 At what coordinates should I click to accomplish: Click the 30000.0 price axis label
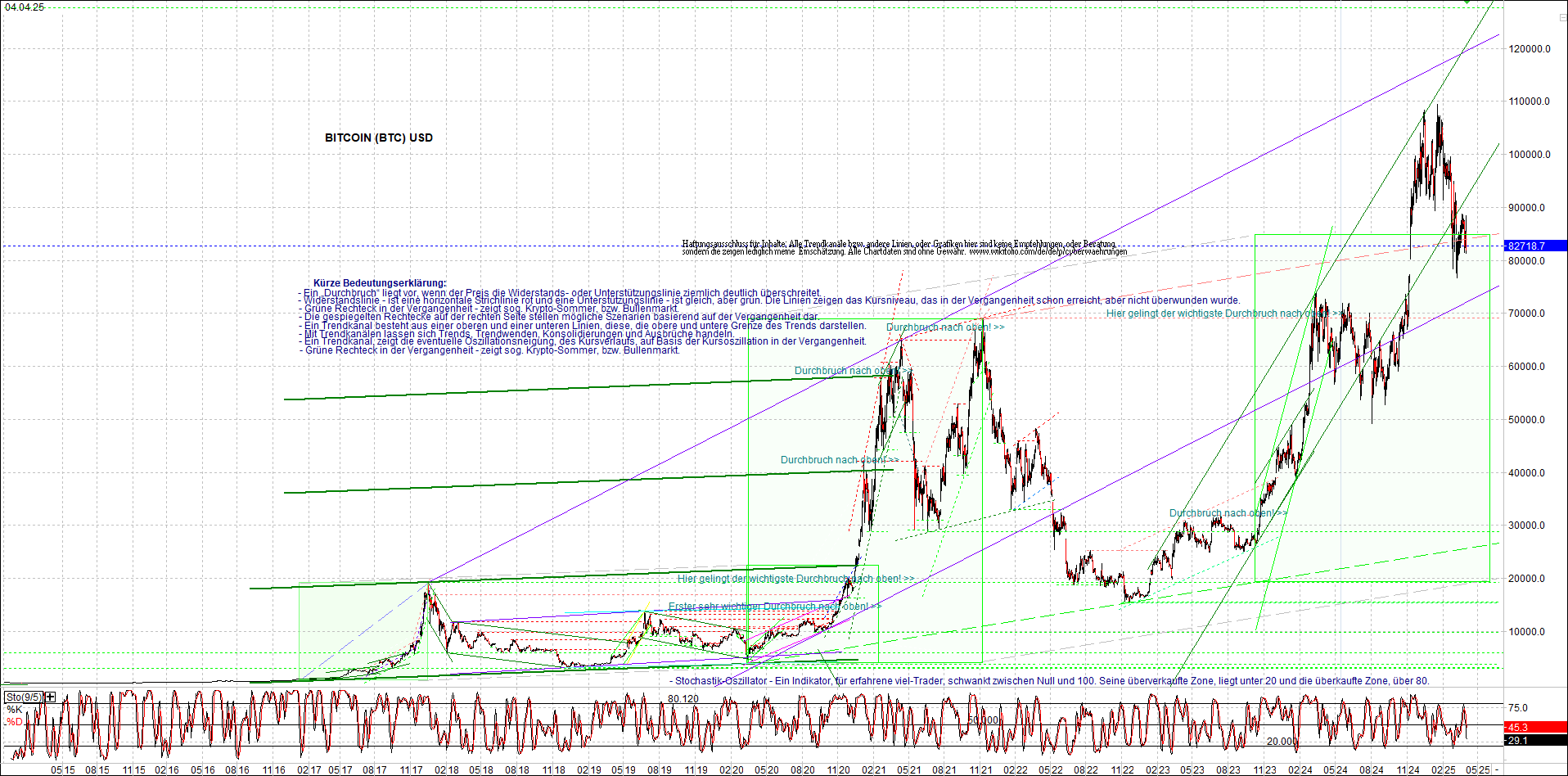pos(1527,526)
